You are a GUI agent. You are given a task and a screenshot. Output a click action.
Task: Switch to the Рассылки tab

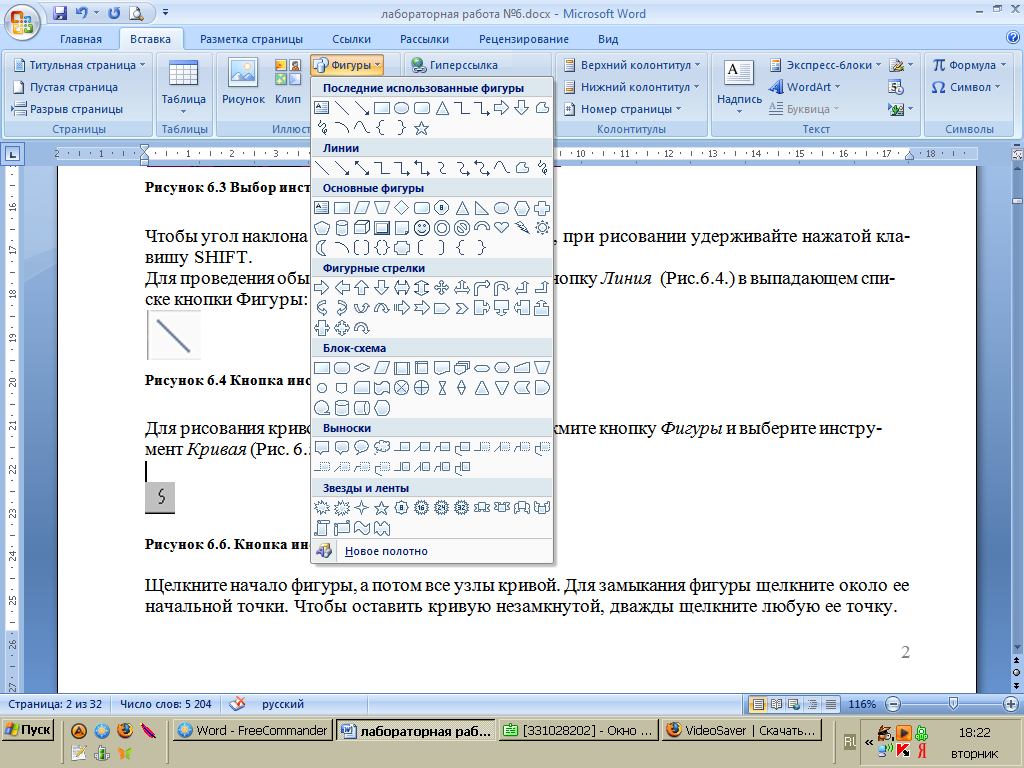pyautogui.click(x=424, y=39)
